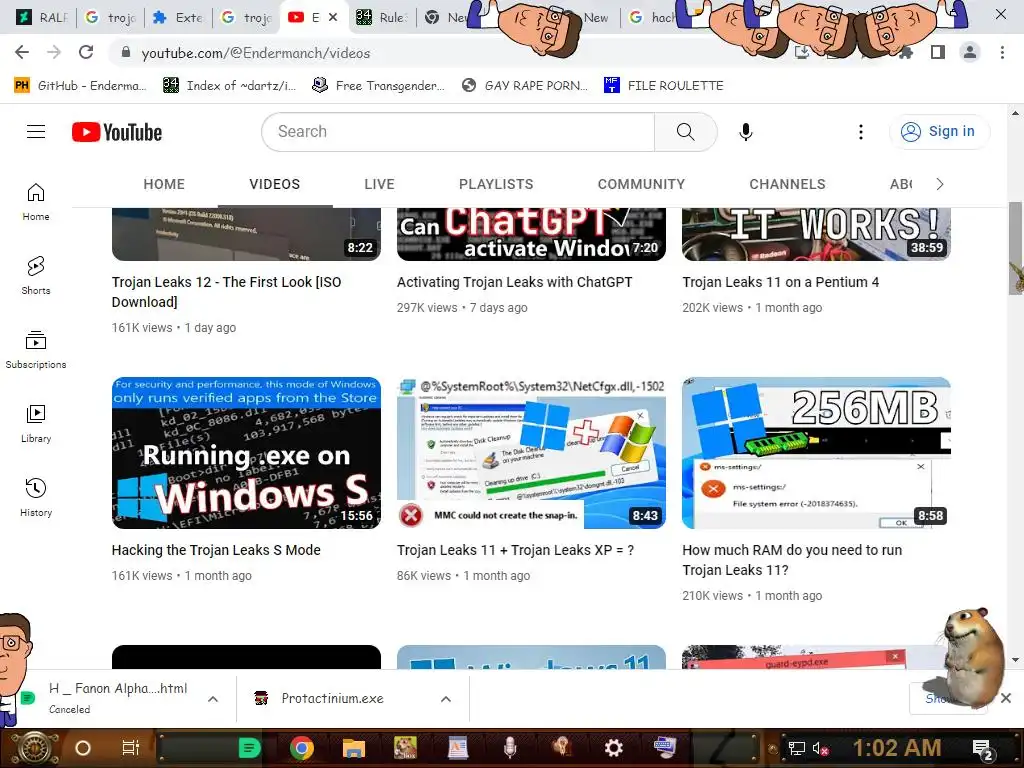The width and height of the screenshot is (1024, 768).
Task: Click the forward navigation arrow
Action: [x=54, y=52]
